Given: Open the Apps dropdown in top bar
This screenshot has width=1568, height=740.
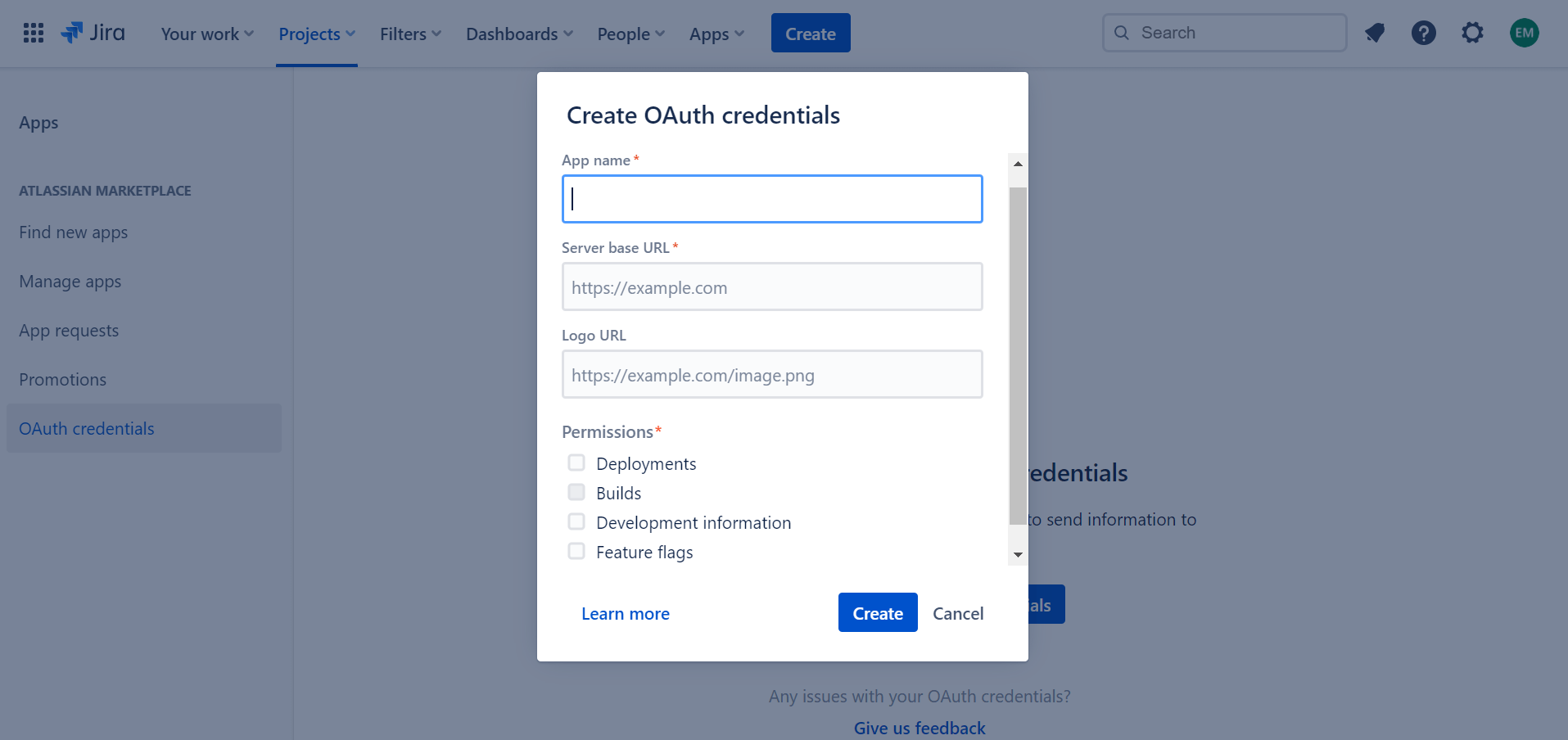Looking at the screenshot, I should coord(717,34).
